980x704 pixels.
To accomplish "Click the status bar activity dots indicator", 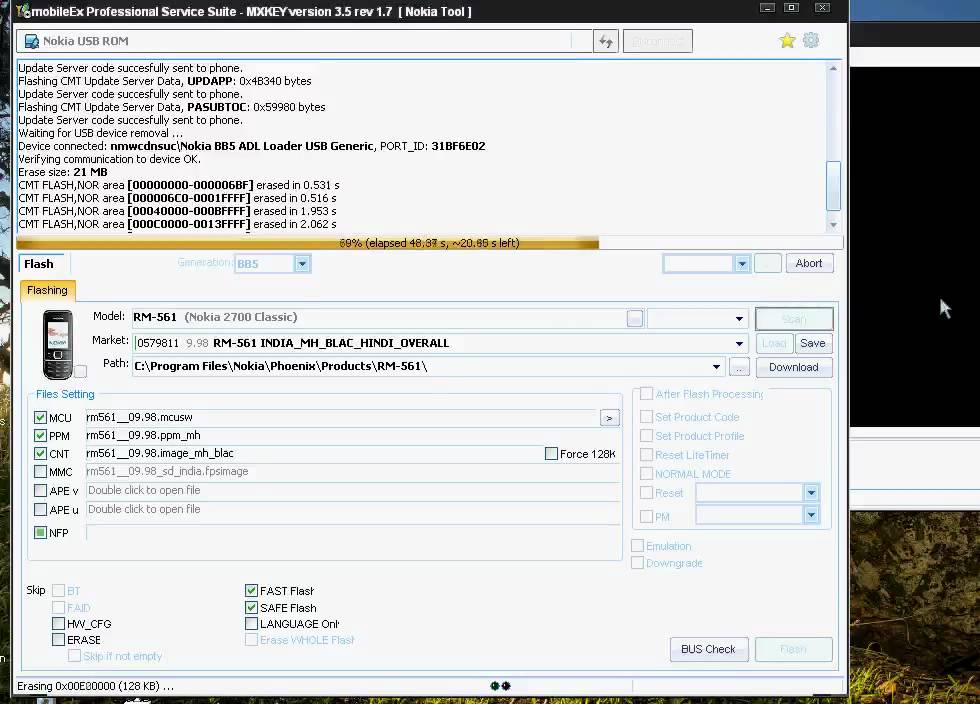I will coord(501,686).
